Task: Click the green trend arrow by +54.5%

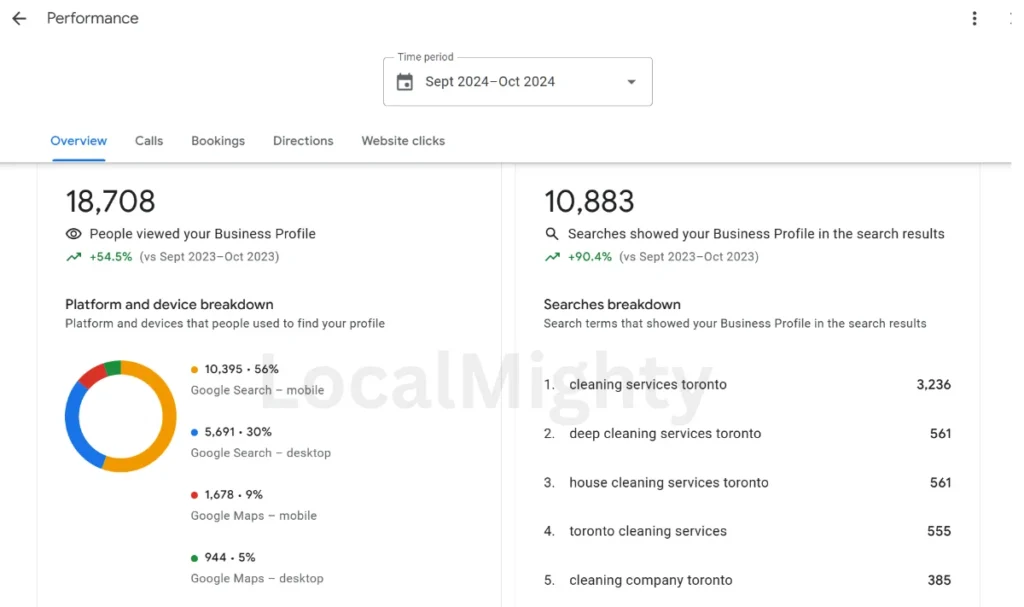Action: (73, 257)
